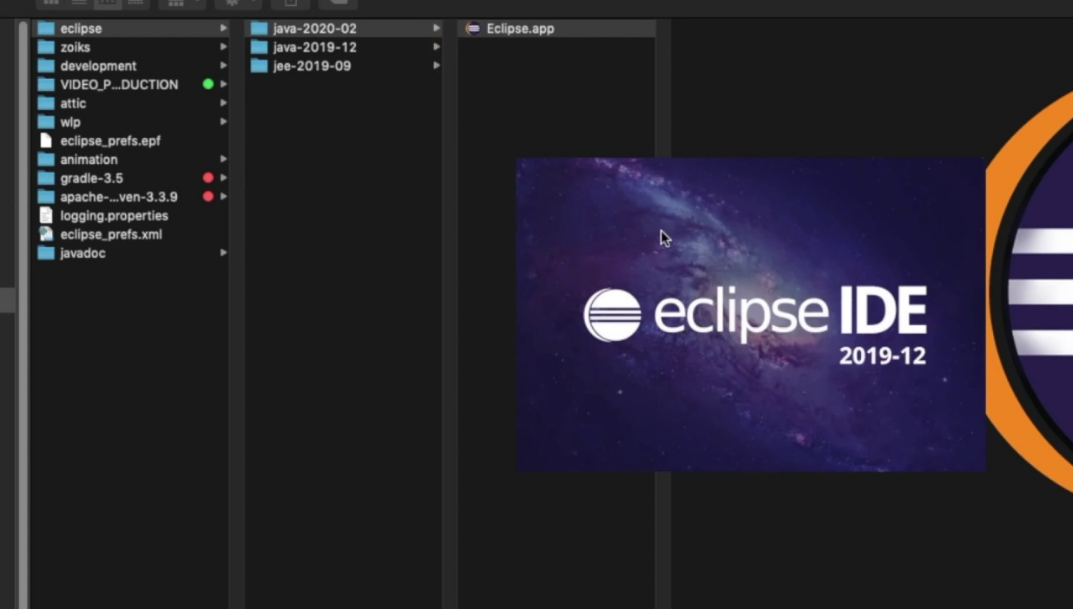This screenshot has height=609, width=1073.
Task: Click the red tag dot on apache-...ven-3.3.9
Action: tap(208, 196)
